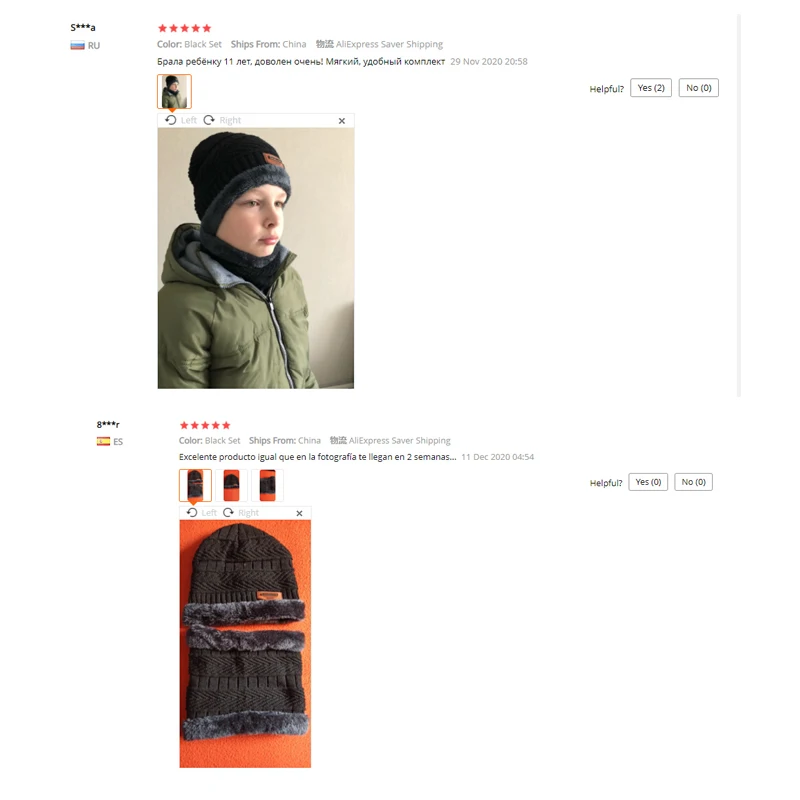
Task: Click the enlarged hat and scarf photo
Action: pos(245,644)
